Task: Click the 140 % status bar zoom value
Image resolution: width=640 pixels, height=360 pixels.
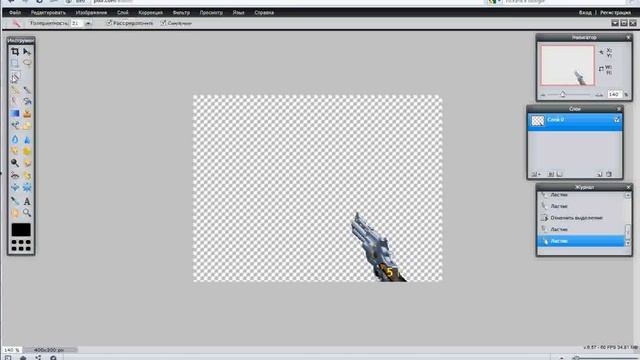Action: click(x=11, y=350)
